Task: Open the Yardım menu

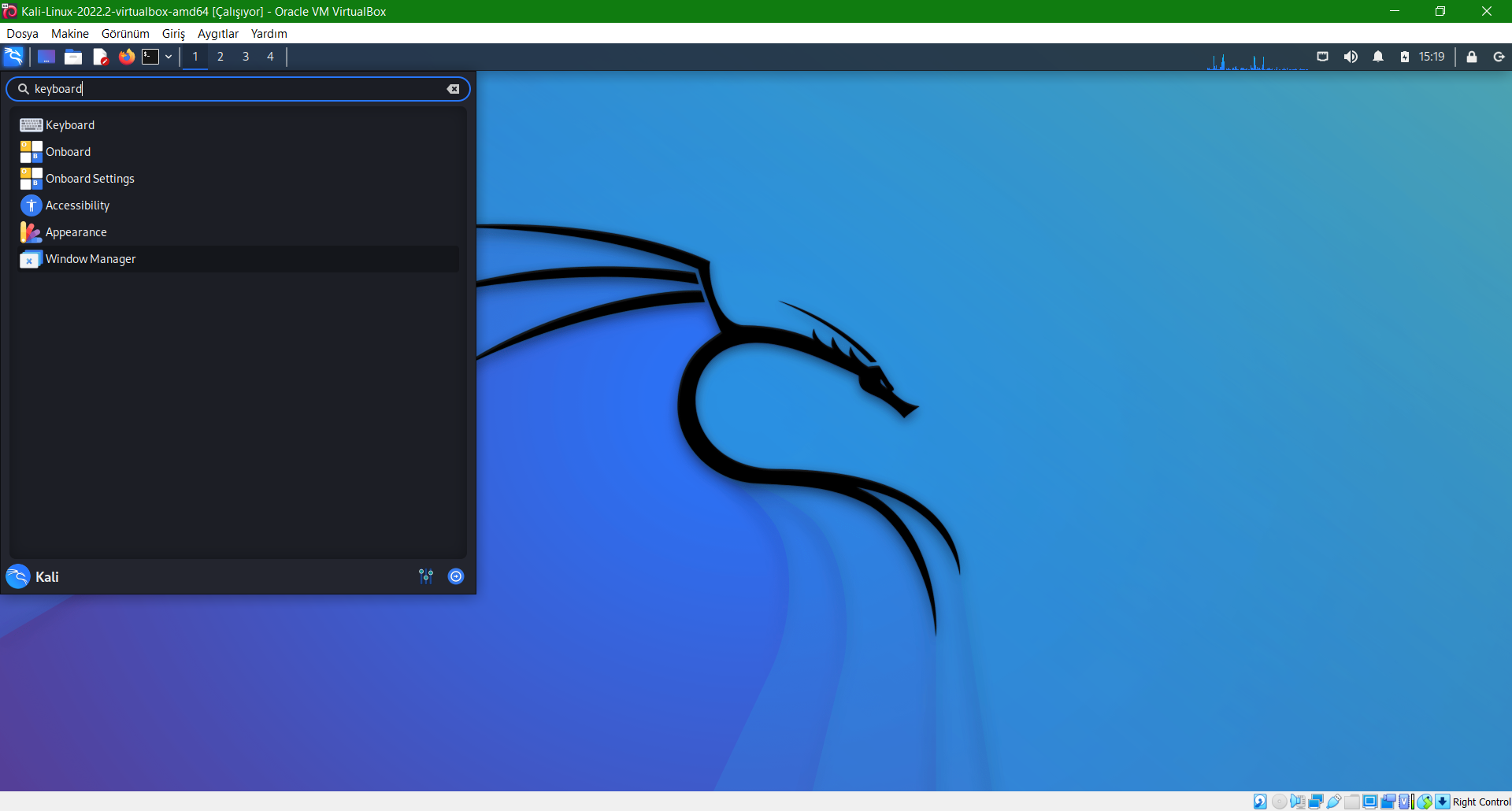Action: point(269,34)
